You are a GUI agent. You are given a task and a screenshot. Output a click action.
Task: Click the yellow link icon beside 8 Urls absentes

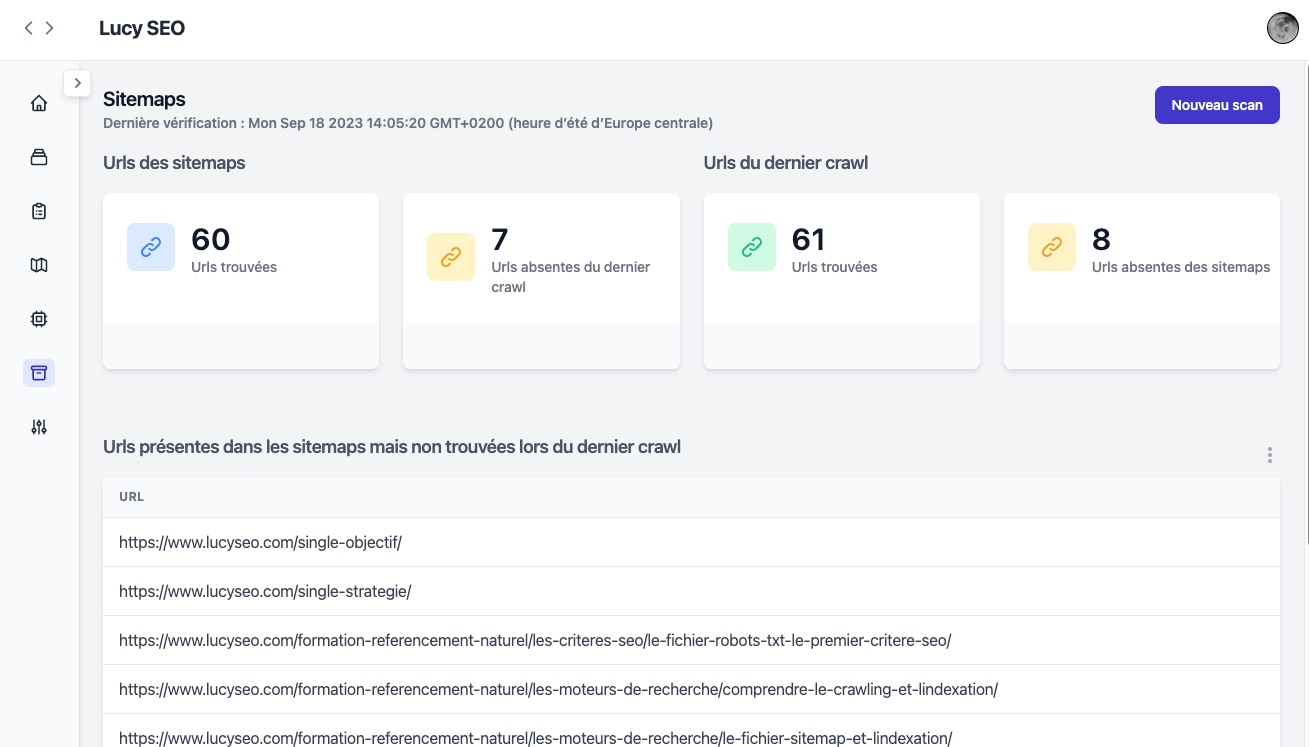[1052, 247]
